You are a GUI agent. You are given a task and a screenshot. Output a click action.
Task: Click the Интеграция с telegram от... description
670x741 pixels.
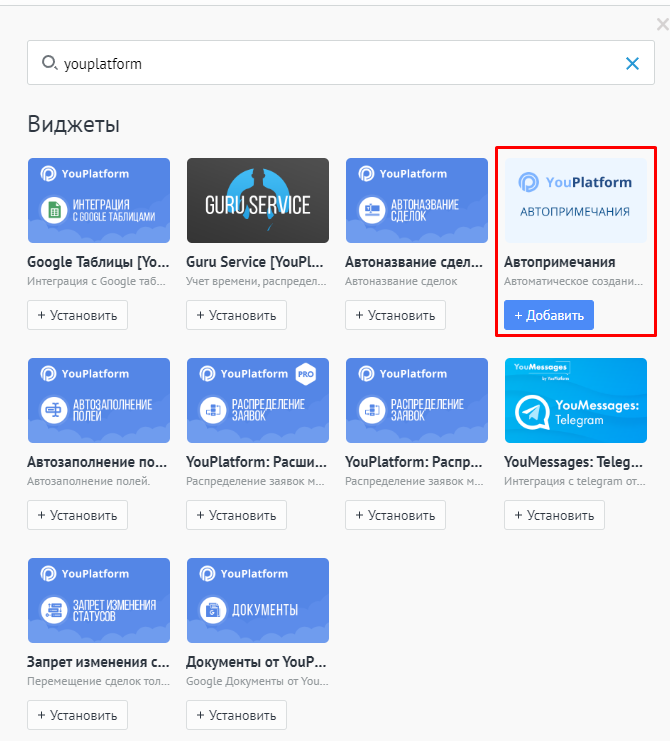575,481
